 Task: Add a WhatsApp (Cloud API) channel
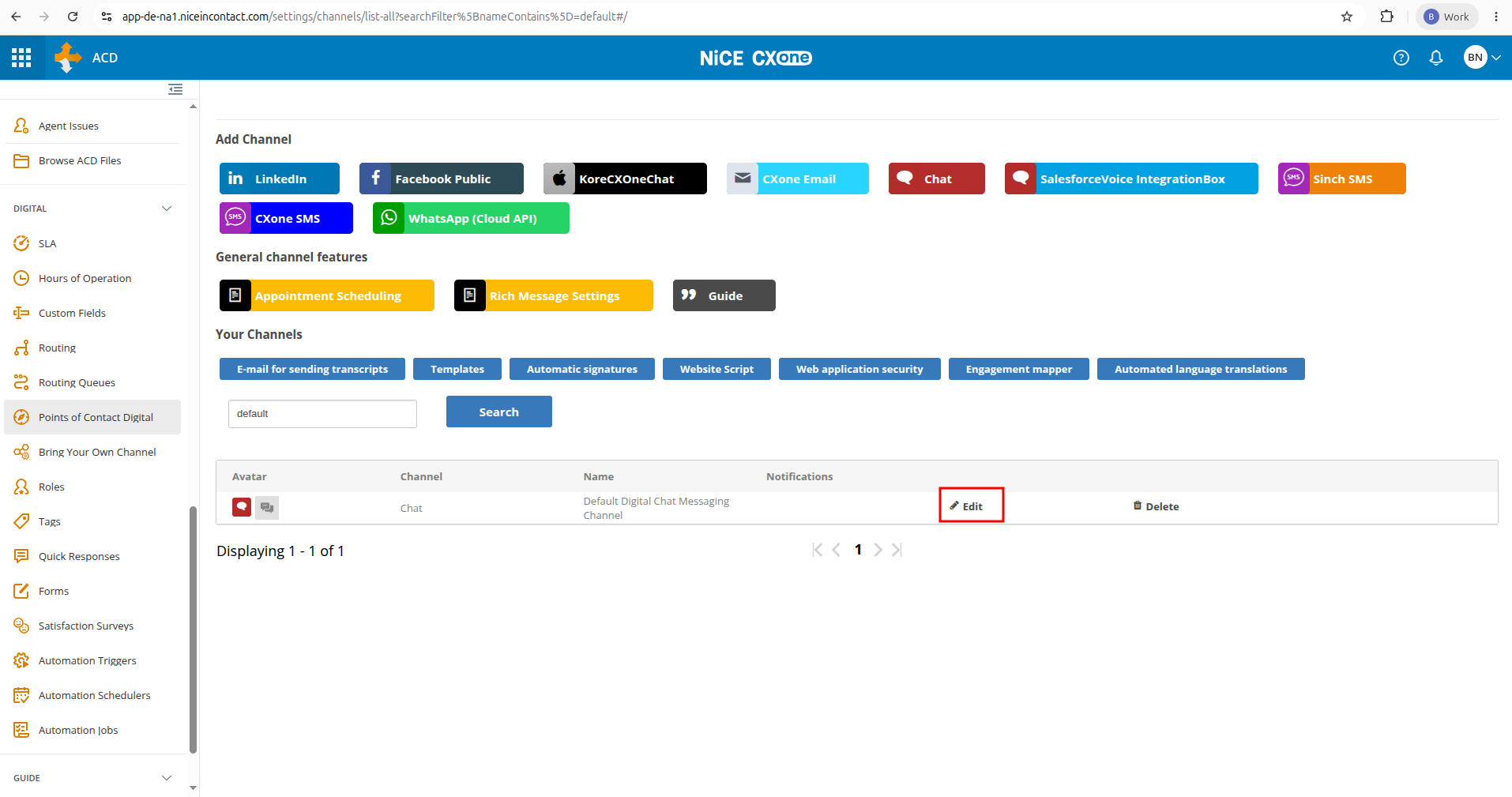pyautogui.click(x=471, y=218)
